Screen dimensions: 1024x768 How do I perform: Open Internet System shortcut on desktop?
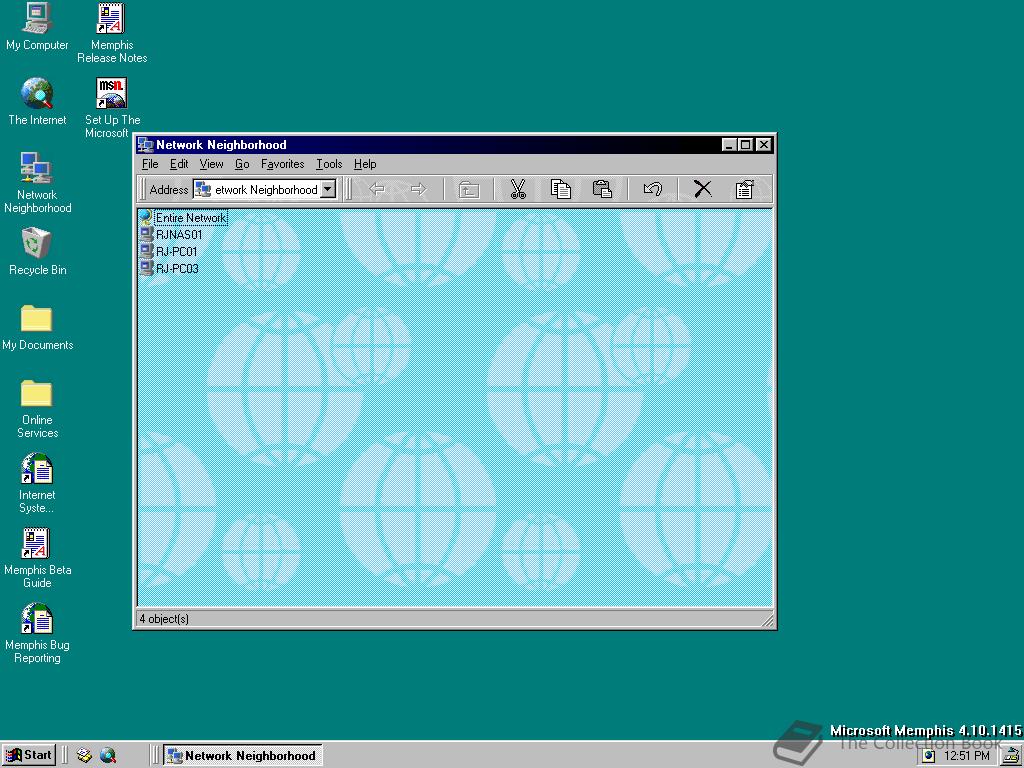point(37,483)
